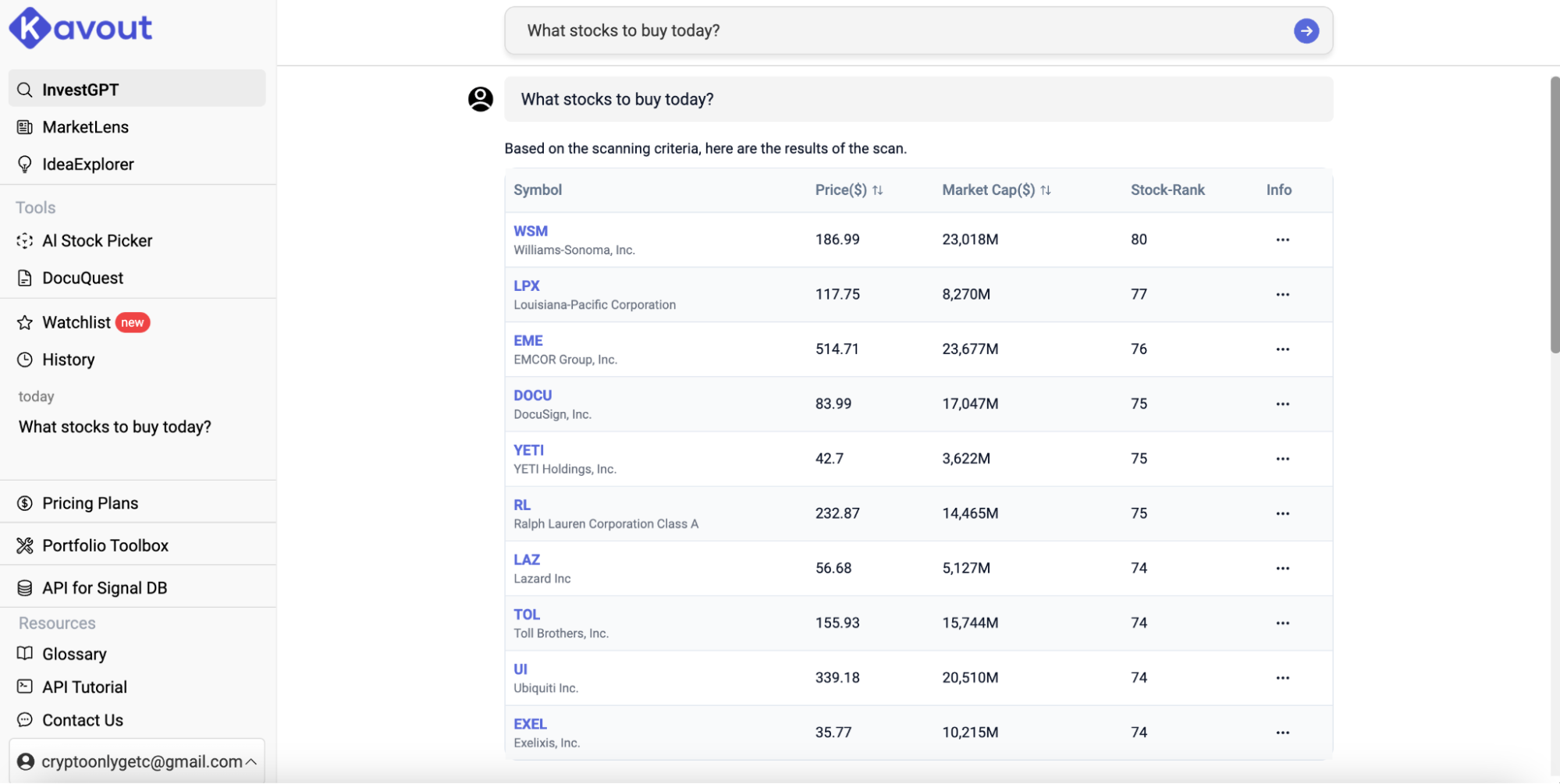Click the Watchlist star icon
Viewport: 1560px width, 784px height.
(25, 323)
